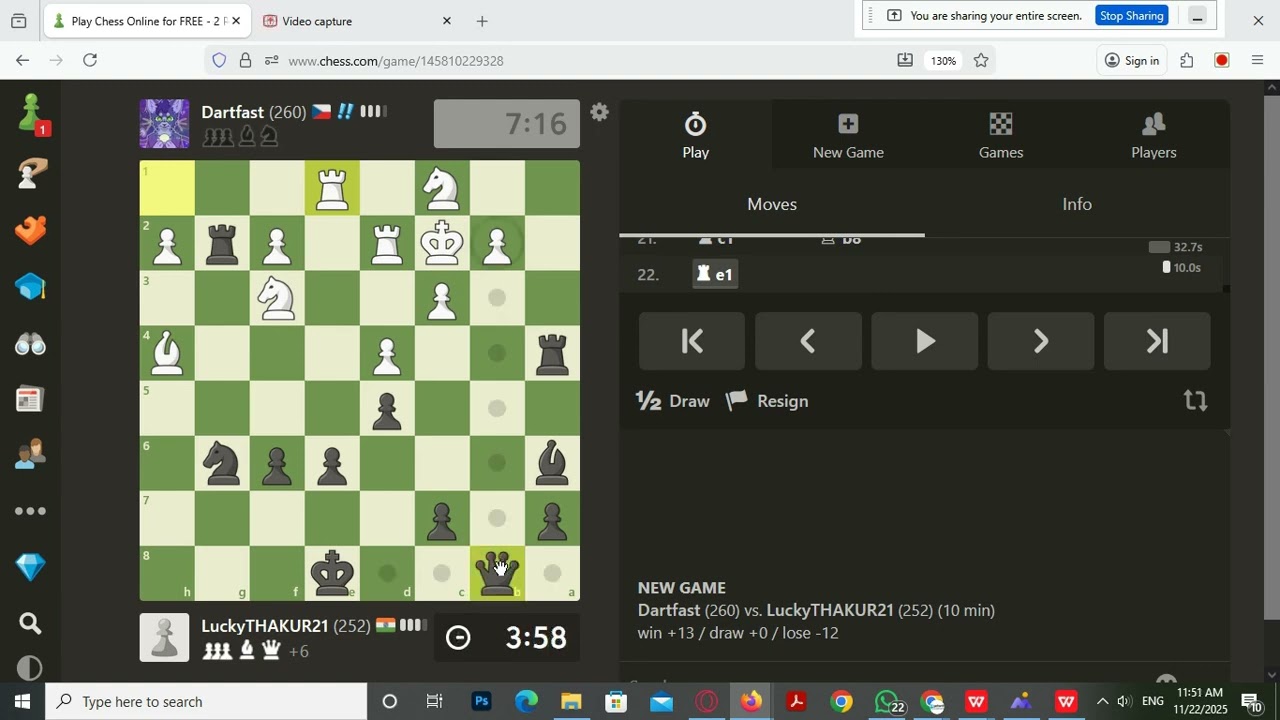This screenshot has height=720, width=1280.
Task: Select move 22 Re1 in move list
Action: [x=716, y=274]
